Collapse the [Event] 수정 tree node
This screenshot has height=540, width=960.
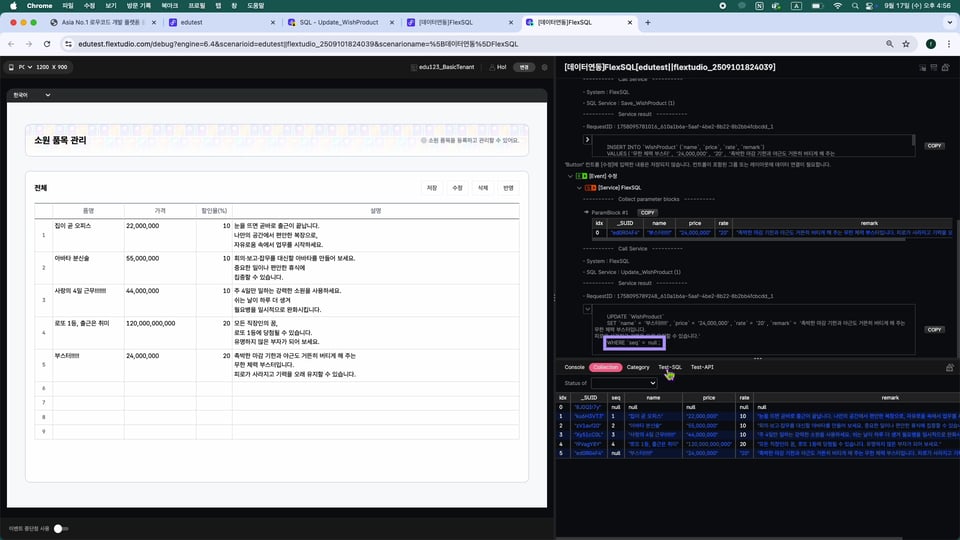[x=570, y=176]
